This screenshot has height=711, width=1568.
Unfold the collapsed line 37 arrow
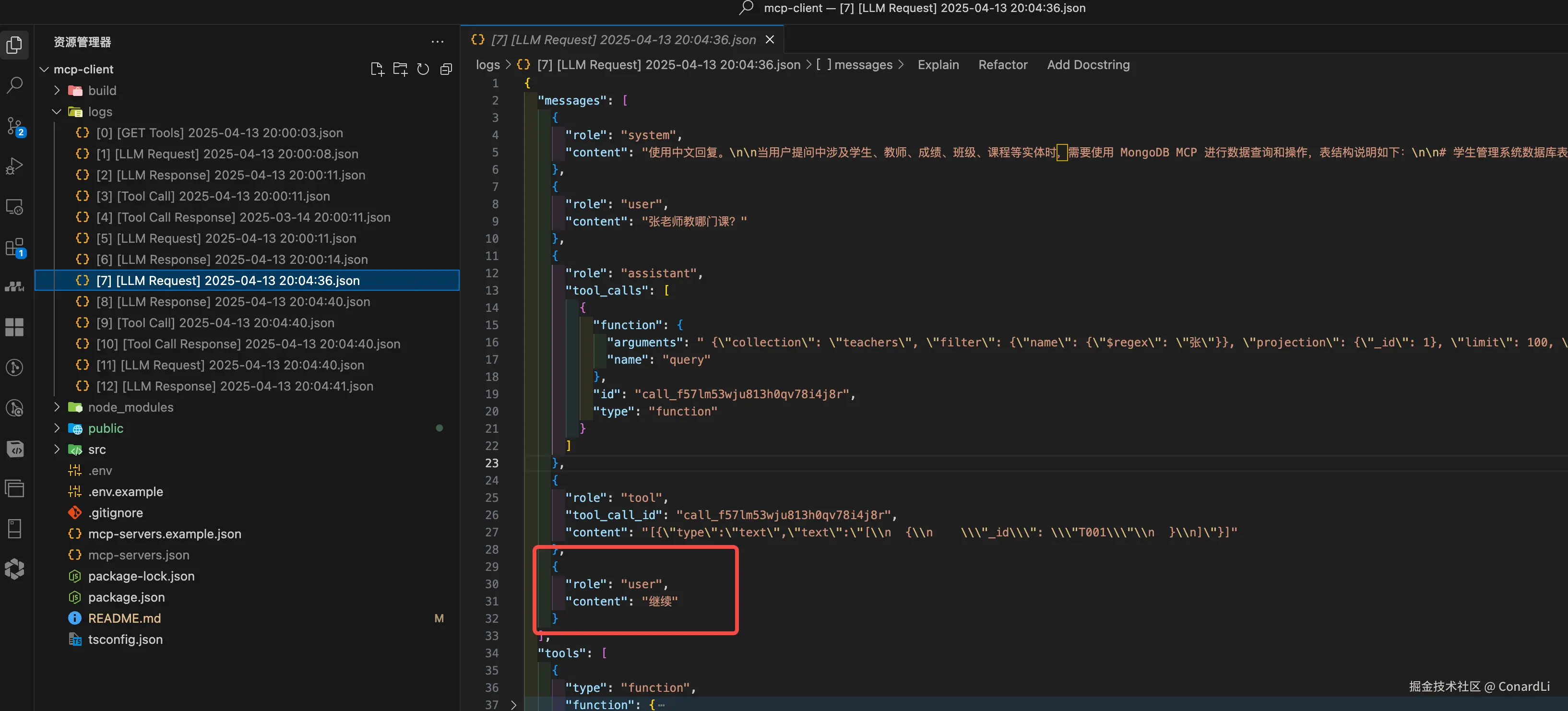(x=513, y=704)
